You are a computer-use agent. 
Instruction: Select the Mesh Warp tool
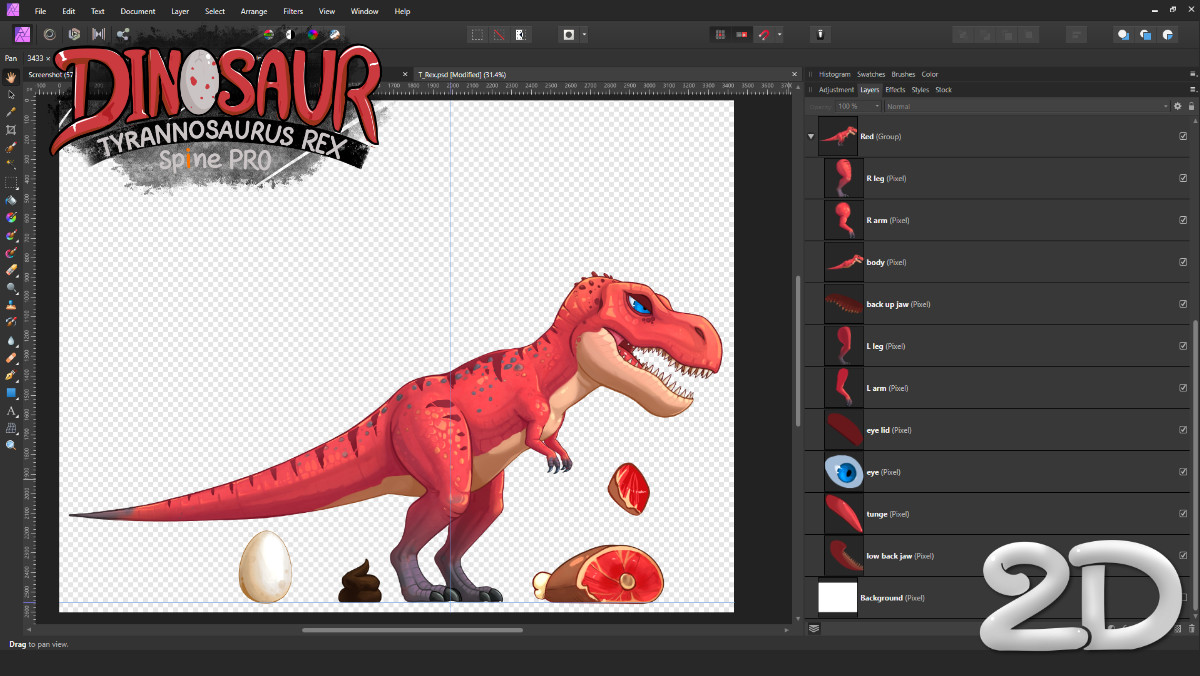pyautogui.click(x=11, y=427)
